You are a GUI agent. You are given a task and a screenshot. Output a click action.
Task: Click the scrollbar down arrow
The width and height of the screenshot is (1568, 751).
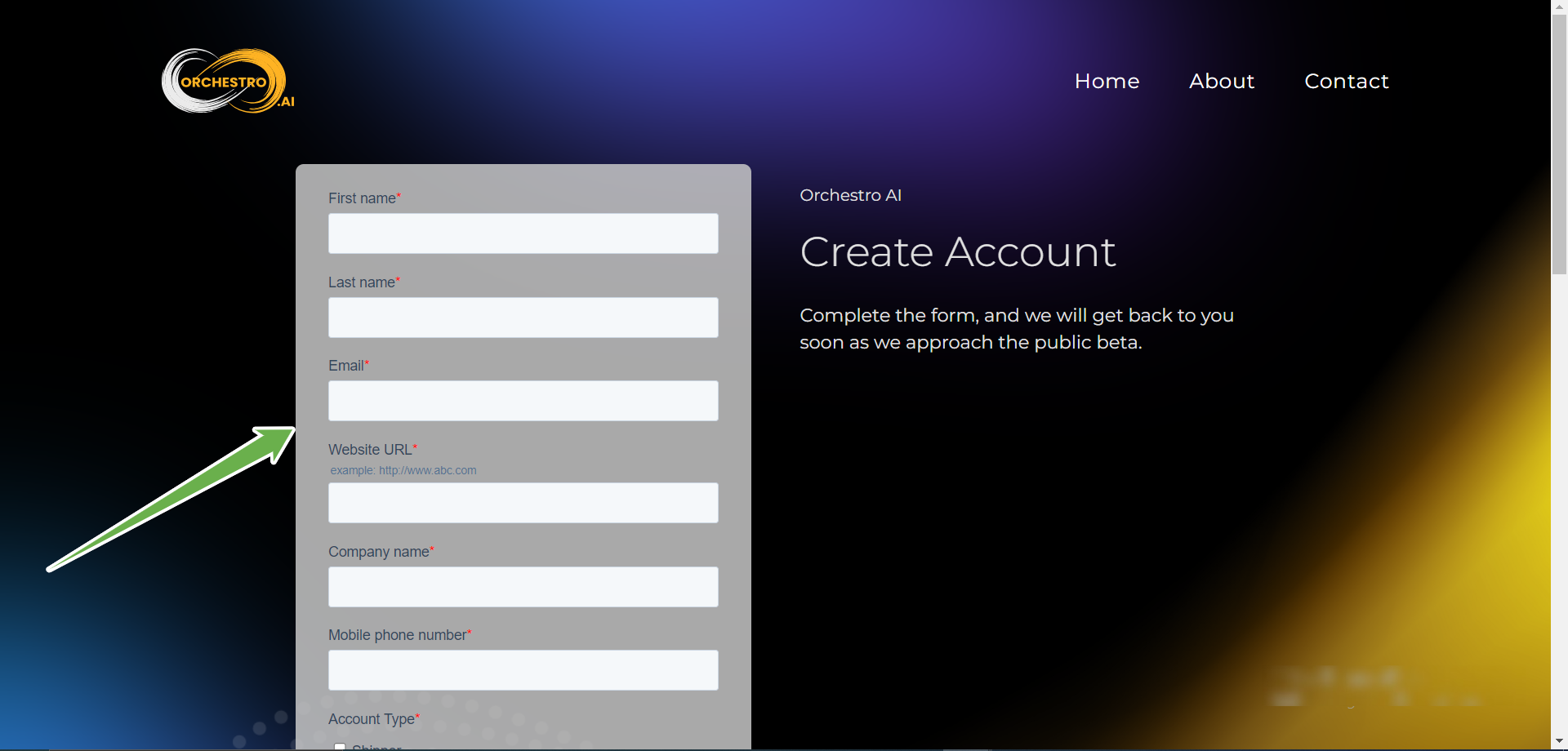1559,742
